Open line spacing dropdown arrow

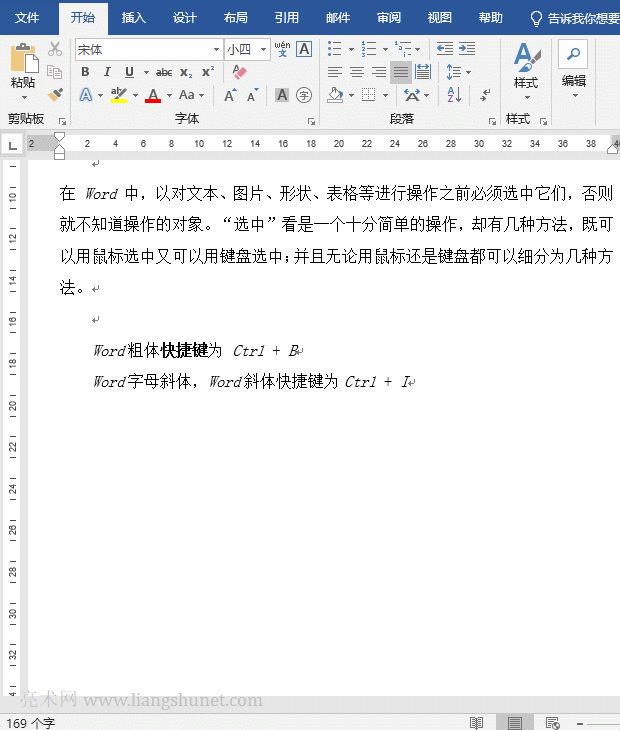click(469, 72)
